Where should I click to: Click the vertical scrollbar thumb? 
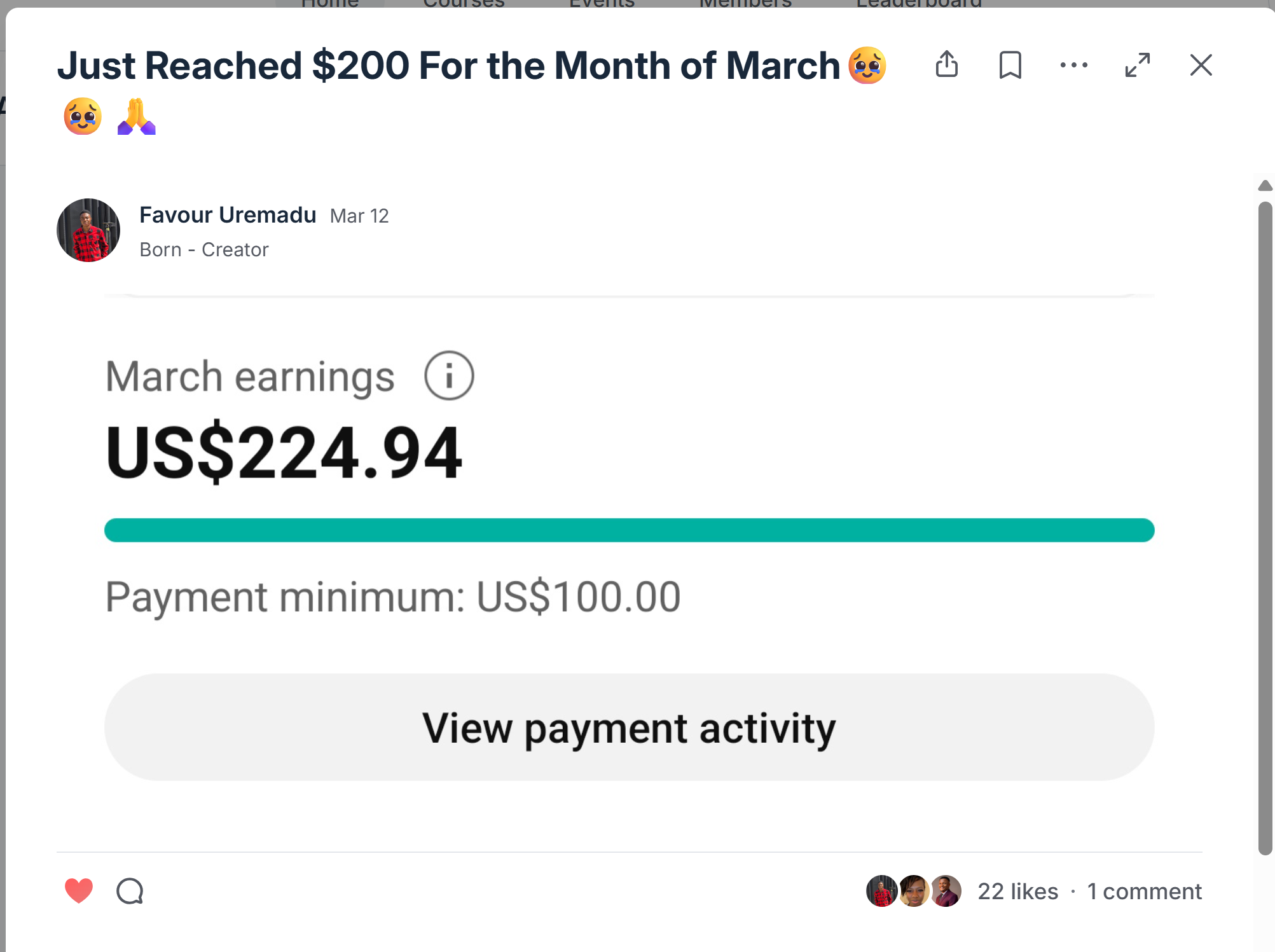[x=1265, y=528]
